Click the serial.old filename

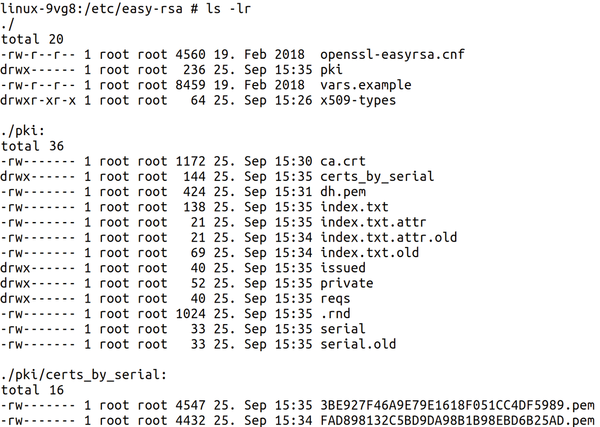pyautogui.click(x=358, y=344)
